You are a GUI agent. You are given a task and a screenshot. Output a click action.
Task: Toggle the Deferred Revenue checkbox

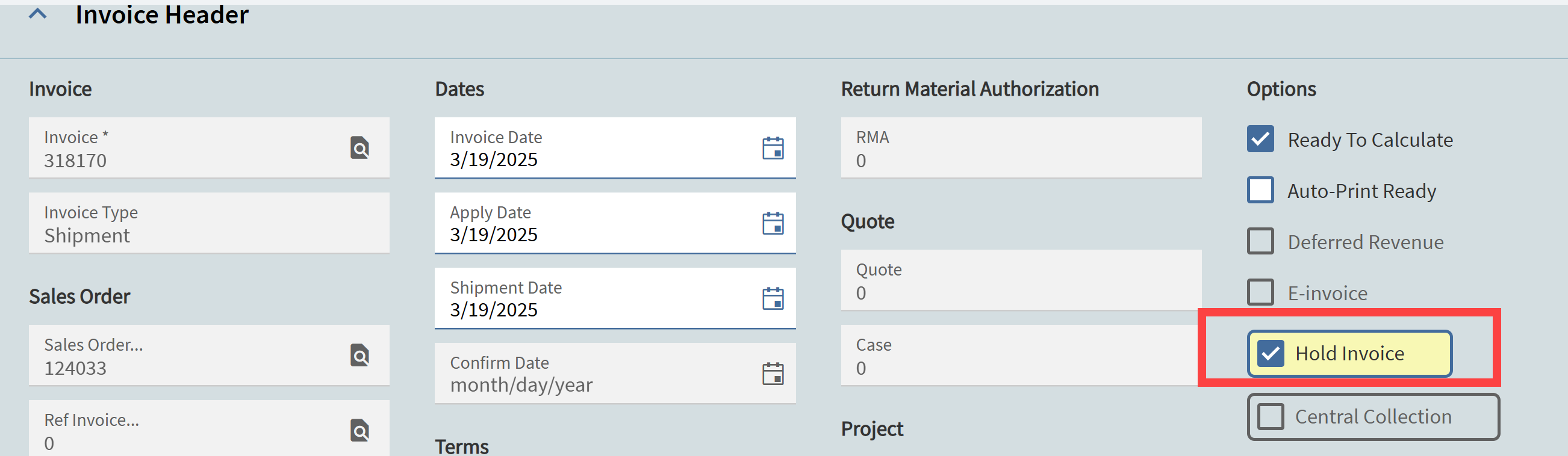1260,241
